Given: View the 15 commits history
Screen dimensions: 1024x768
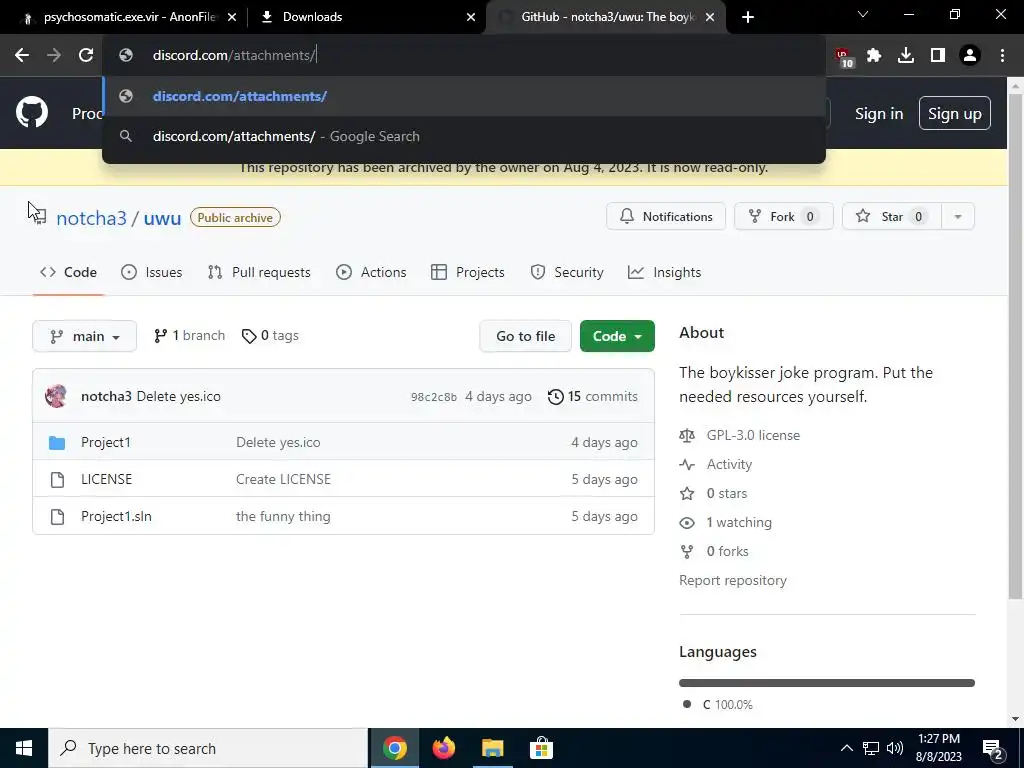Looking at the screenshot, I should 592,396.
